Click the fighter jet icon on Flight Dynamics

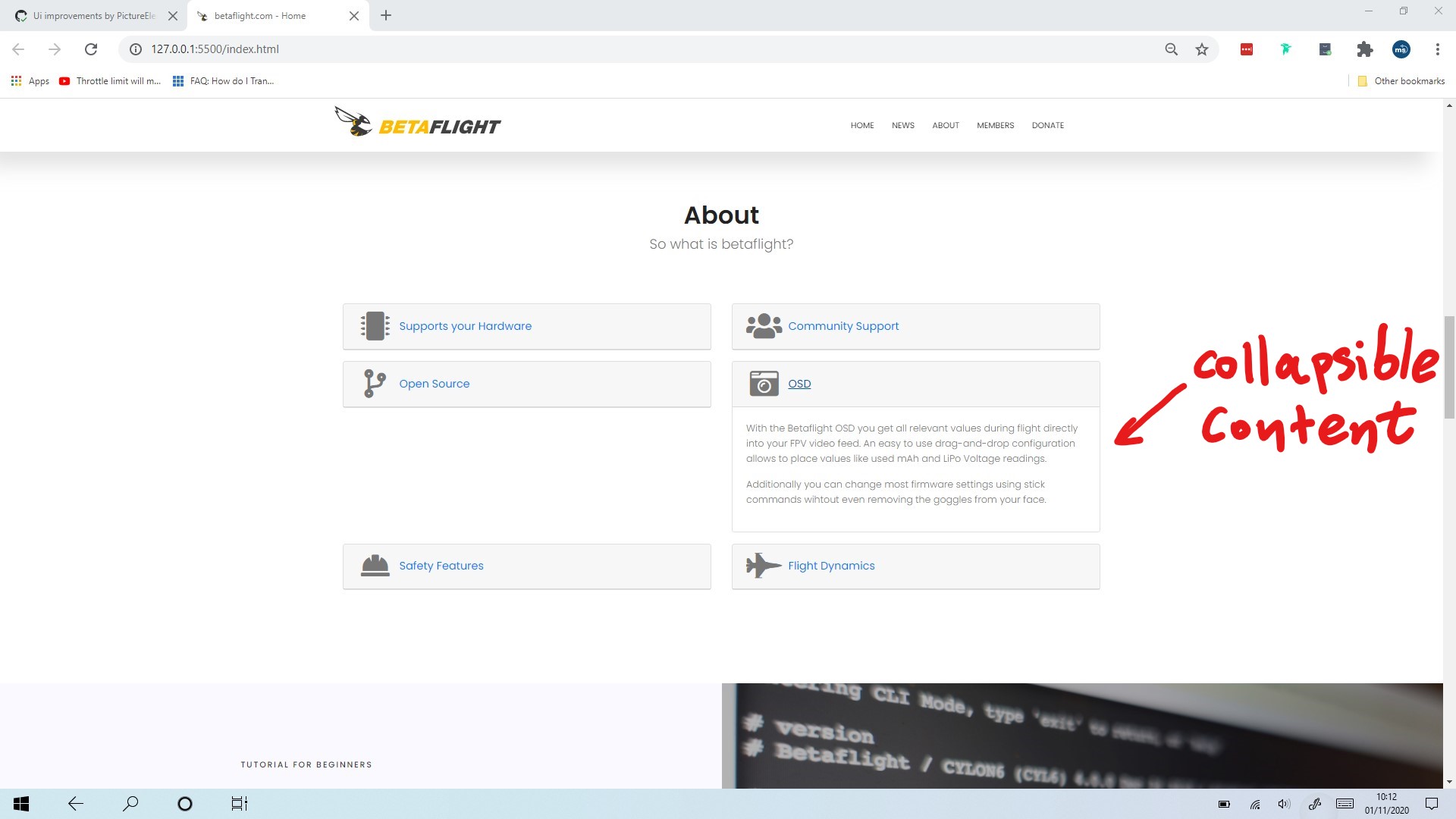click(764, 565)
